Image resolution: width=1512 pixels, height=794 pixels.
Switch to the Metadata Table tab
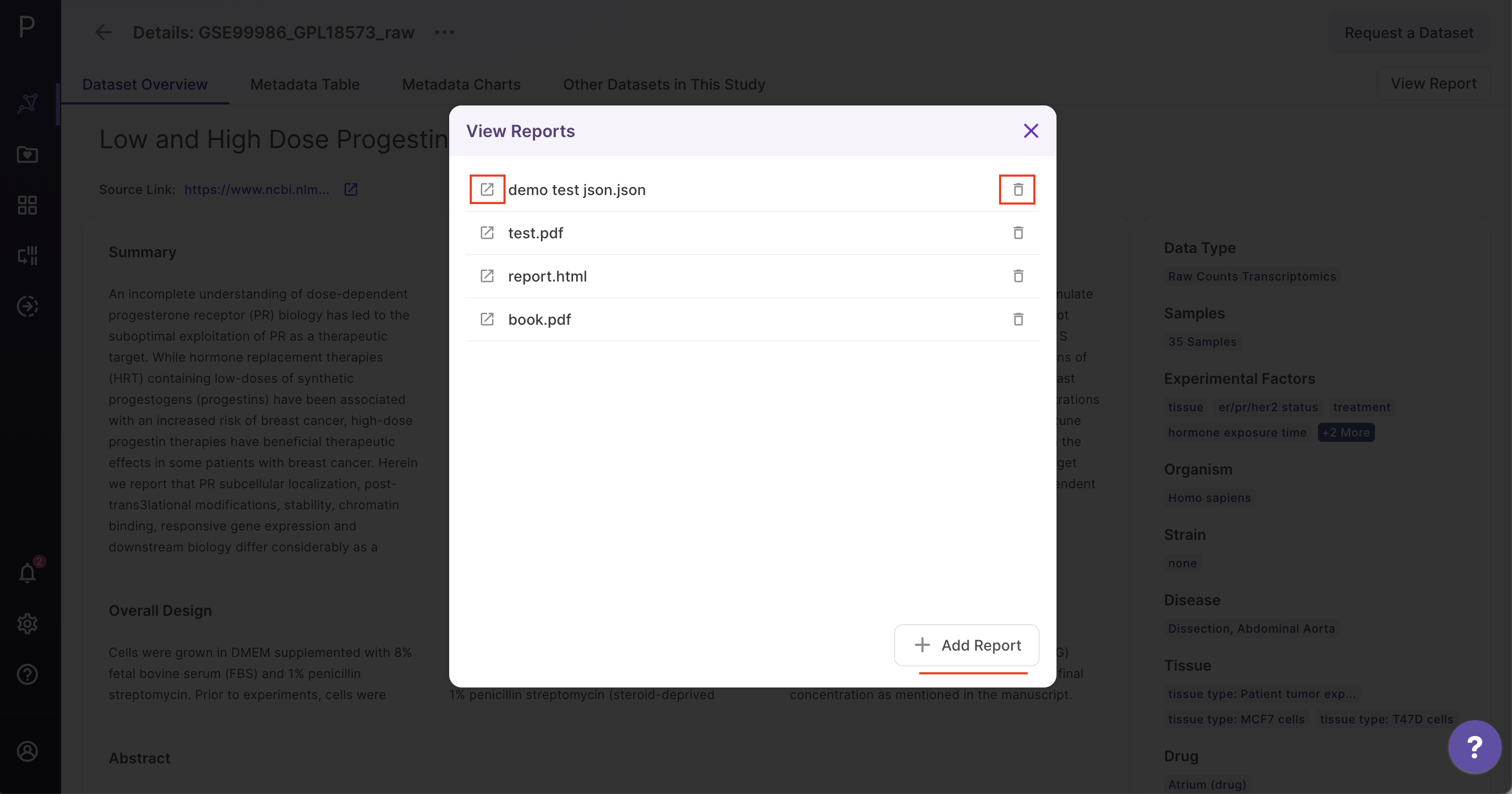(x=305, y=84)
